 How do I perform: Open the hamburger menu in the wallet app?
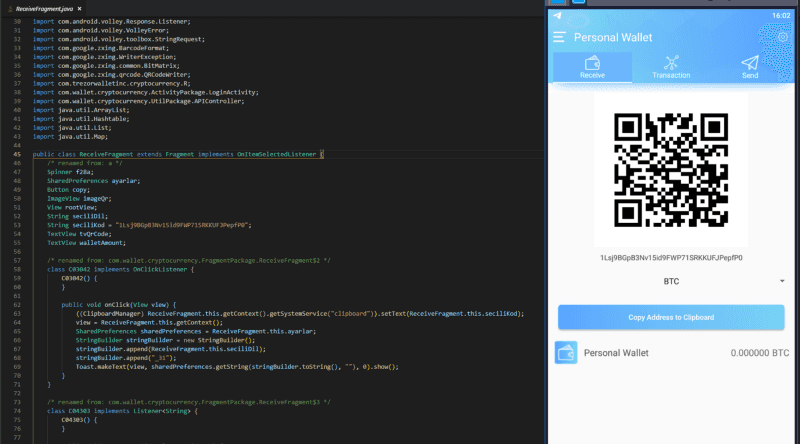coord(559,37)
